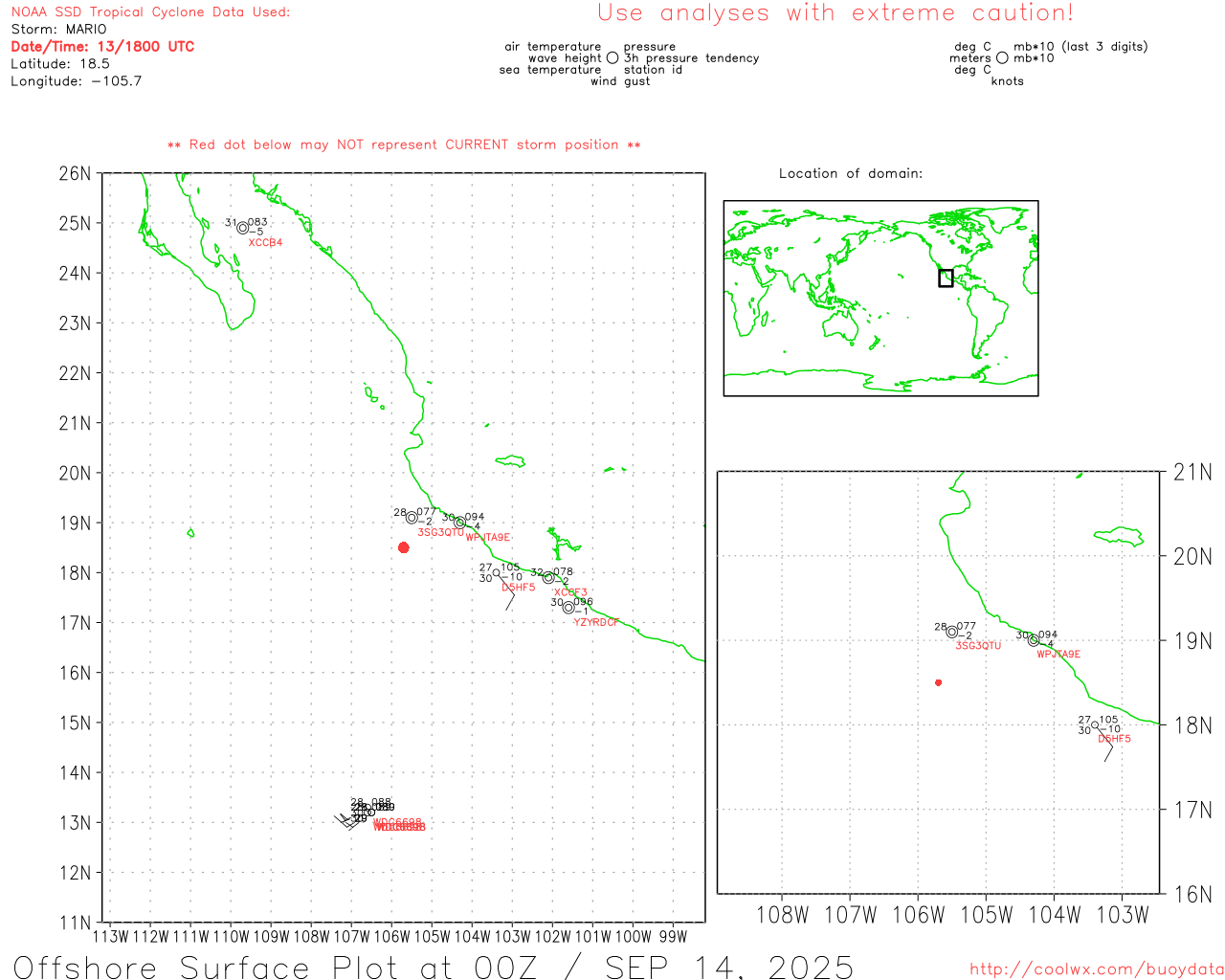Click the 'Date/Time: 13/1800 UTC' text
This screenshot has width=1225, height=980.
(x=102, y=46)
